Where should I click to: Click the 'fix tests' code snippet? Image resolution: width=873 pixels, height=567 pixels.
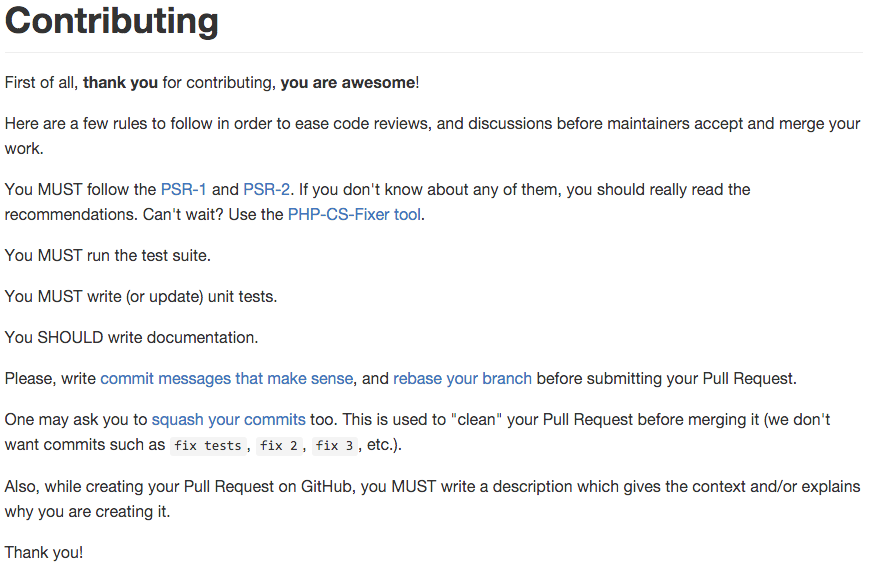[x=208, y=446]
